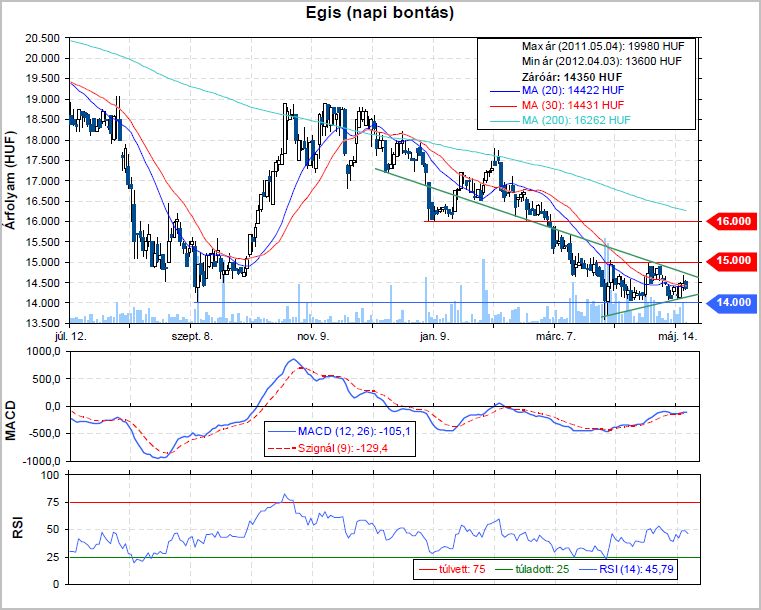Click the 19.500 price axis value

coord(42,79)
